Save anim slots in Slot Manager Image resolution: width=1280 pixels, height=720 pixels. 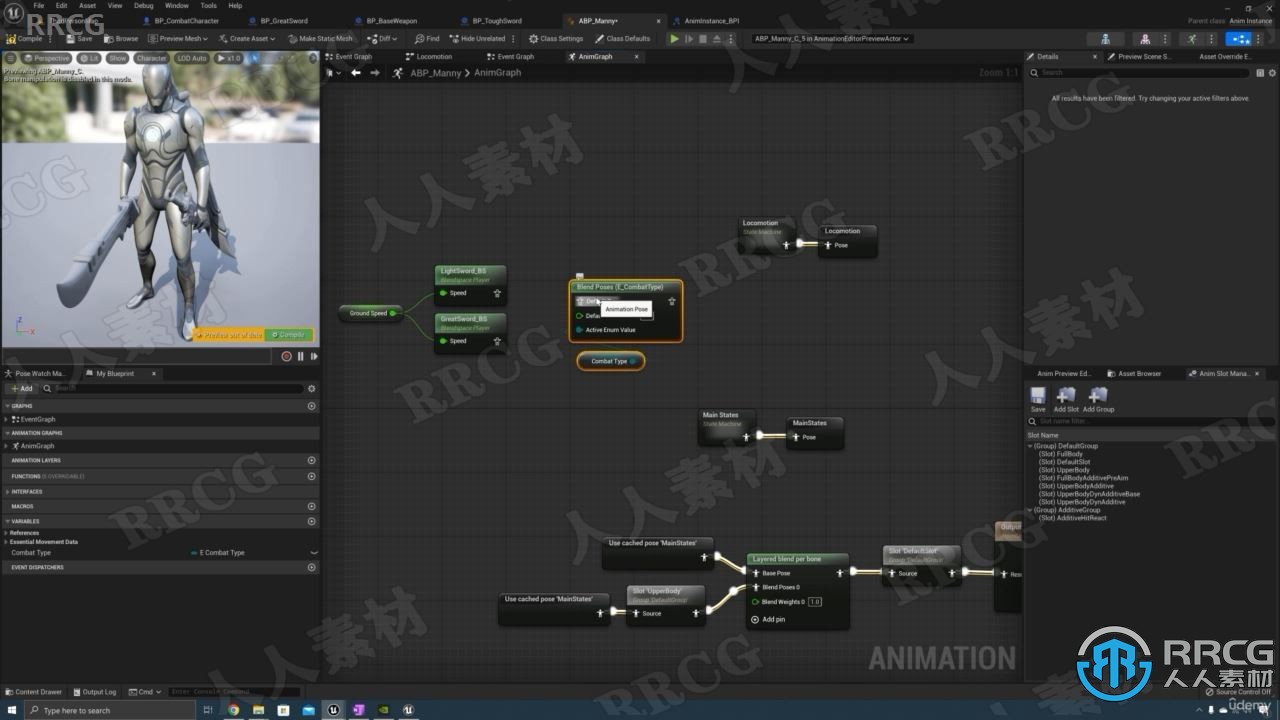(1038, 398)
